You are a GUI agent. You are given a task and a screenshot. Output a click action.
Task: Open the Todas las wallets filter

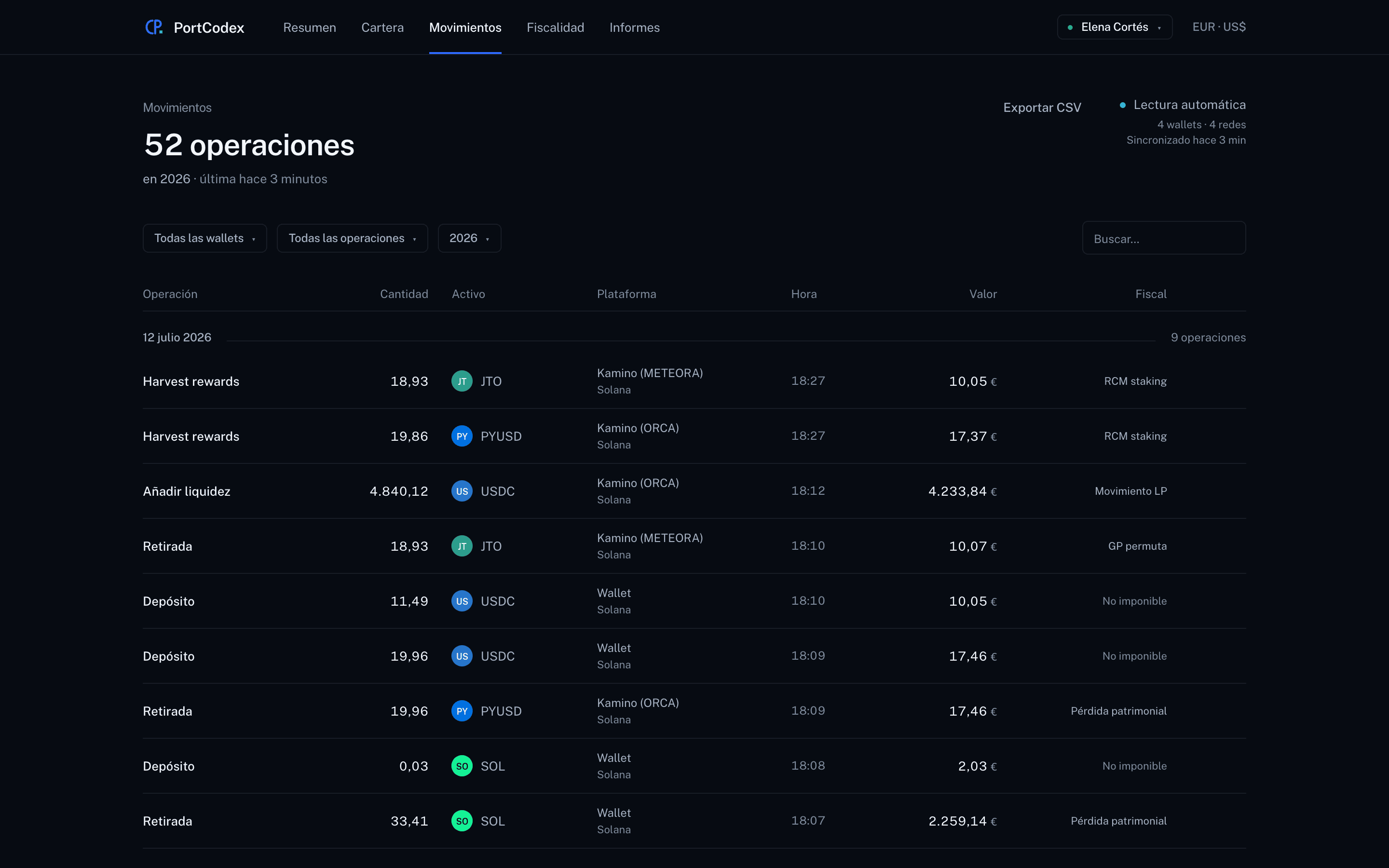point(205,238)
